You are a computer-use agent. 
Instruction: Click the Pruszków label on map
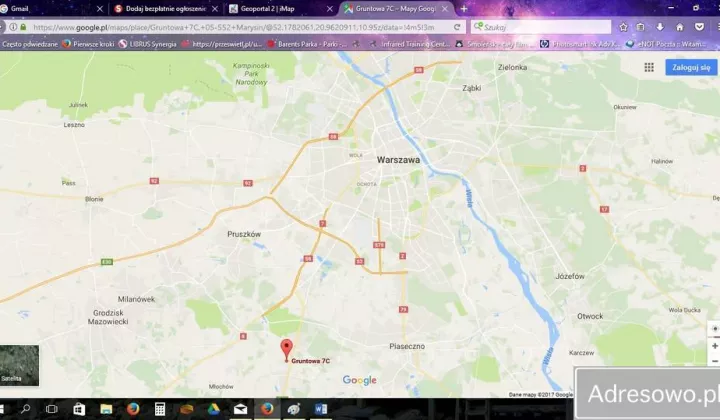click(244, 234)
